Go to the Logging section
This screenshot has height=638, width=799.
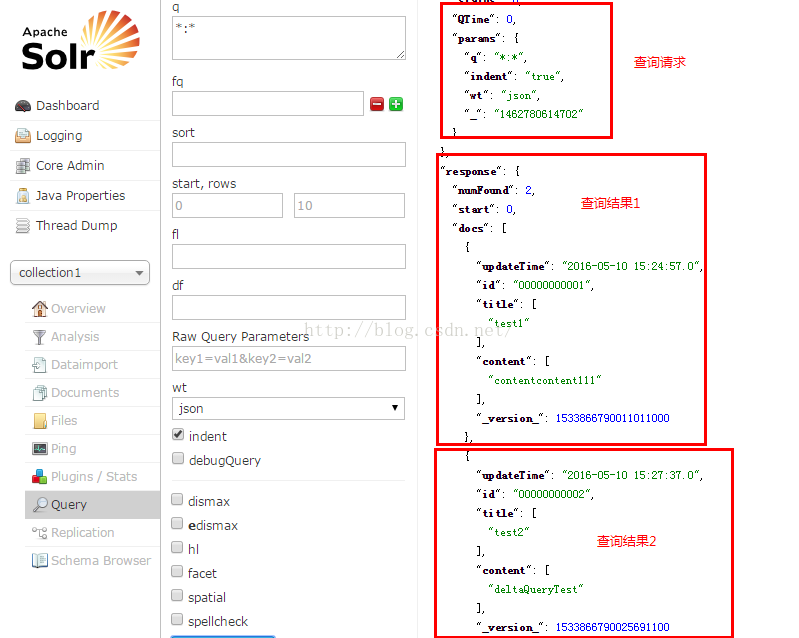[59, 136]
